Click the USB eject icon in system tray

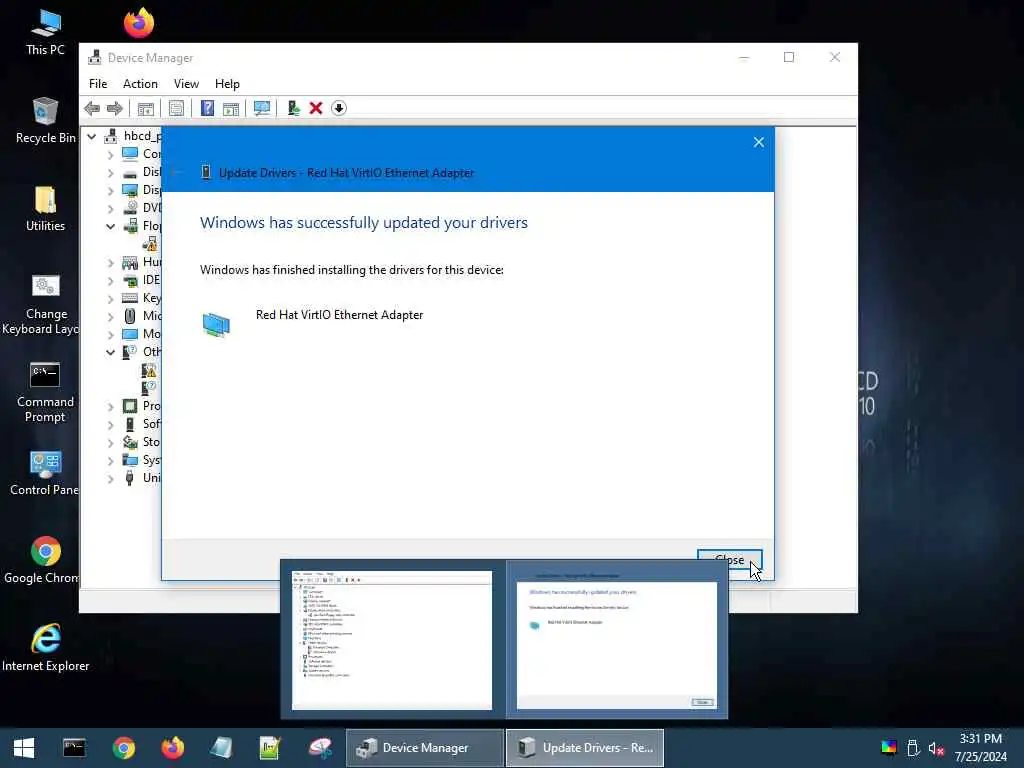914,748
